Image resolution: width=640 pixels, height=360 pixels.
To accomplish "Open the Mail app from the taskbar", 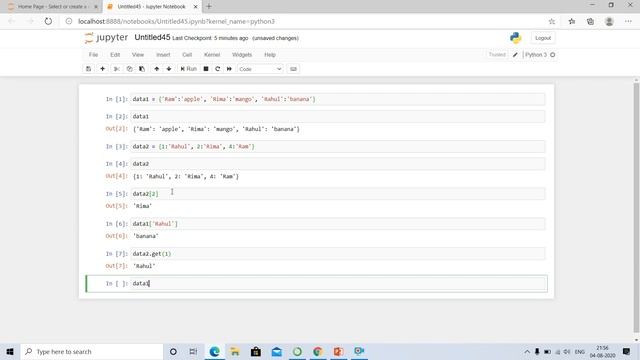I will pos(277,351).
